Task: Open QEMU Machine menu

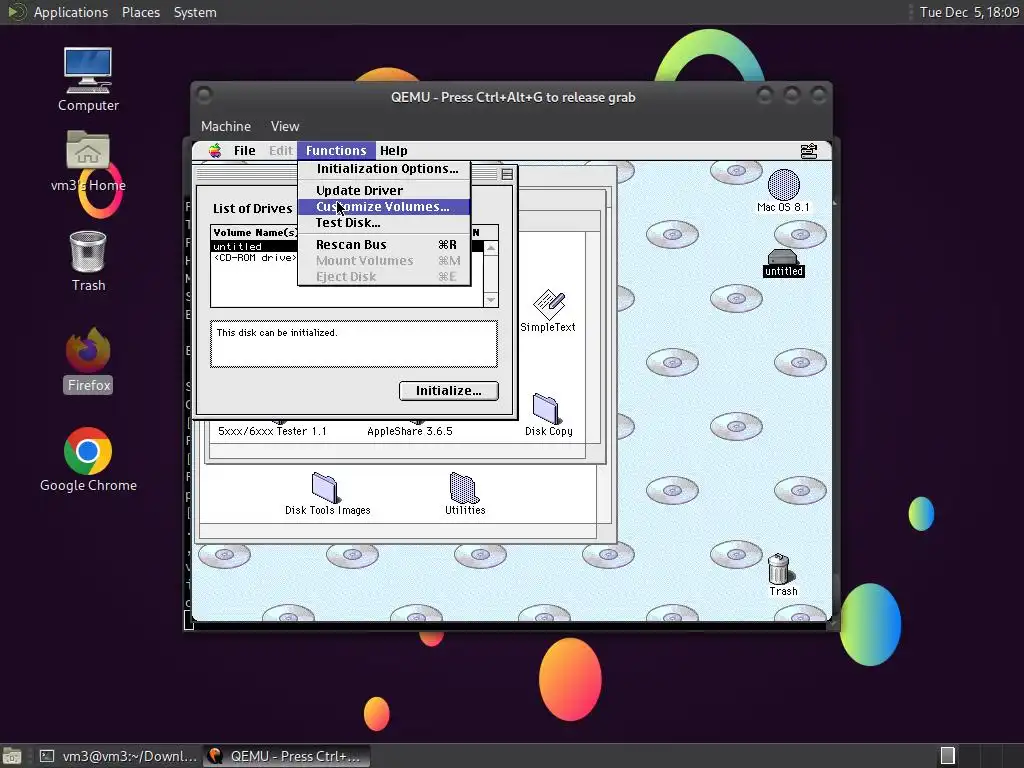Action: (226, 126)
